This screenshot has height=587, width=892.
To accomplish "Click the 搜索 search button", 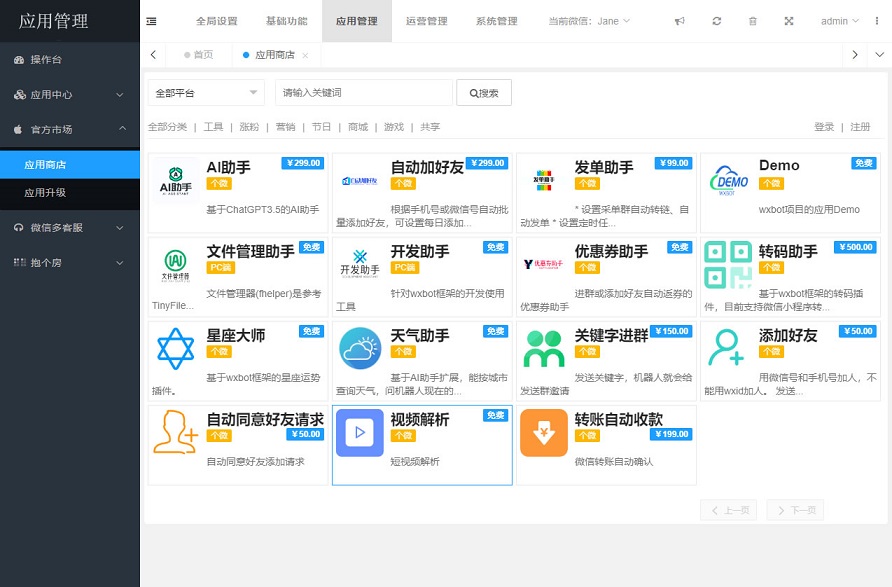I will pyautogui.click(x=482, y=92).
